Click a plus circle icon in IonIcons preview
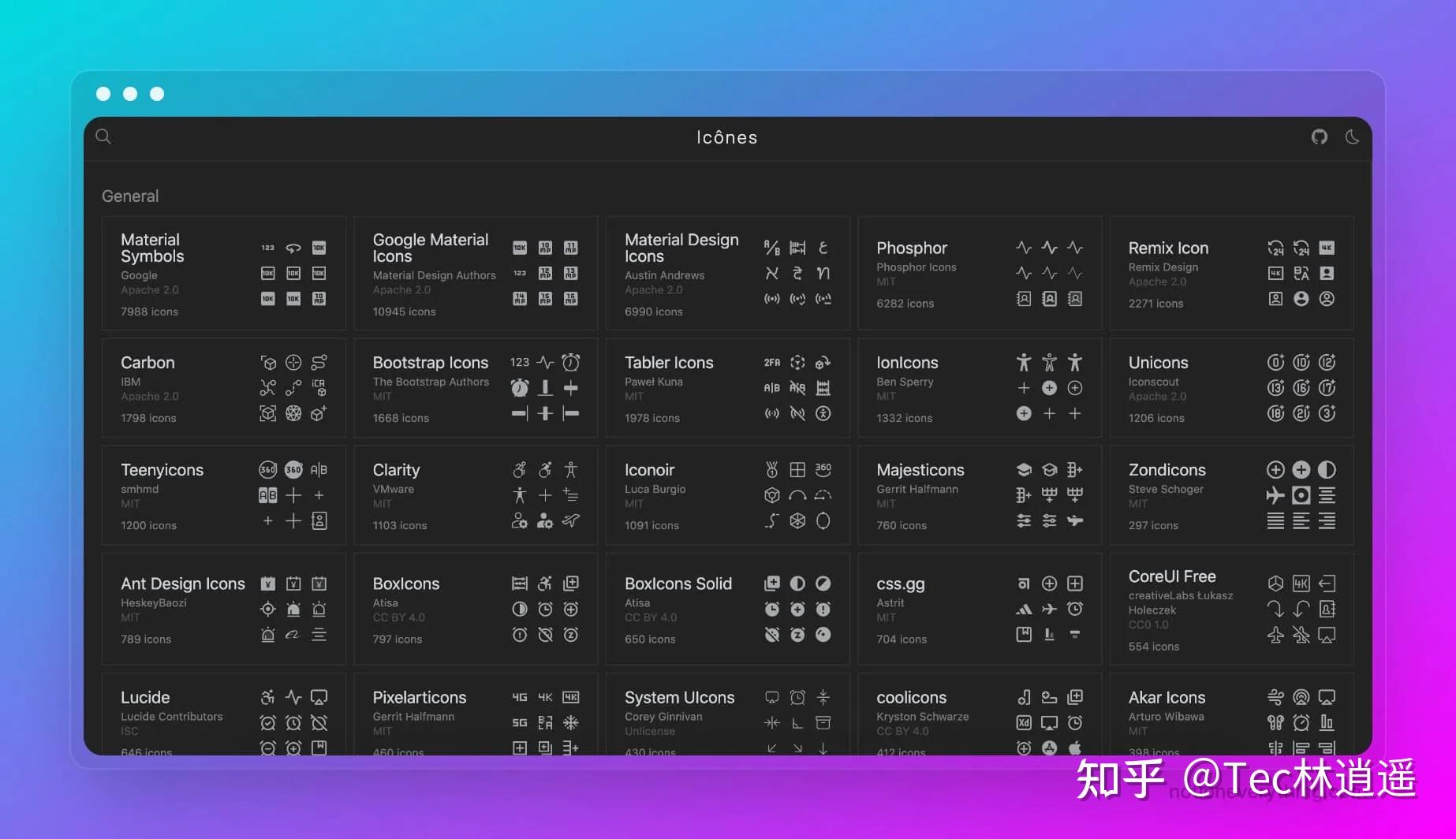Image resolution: width=1456 pixels, height=839 pixels. (1049, 388)
